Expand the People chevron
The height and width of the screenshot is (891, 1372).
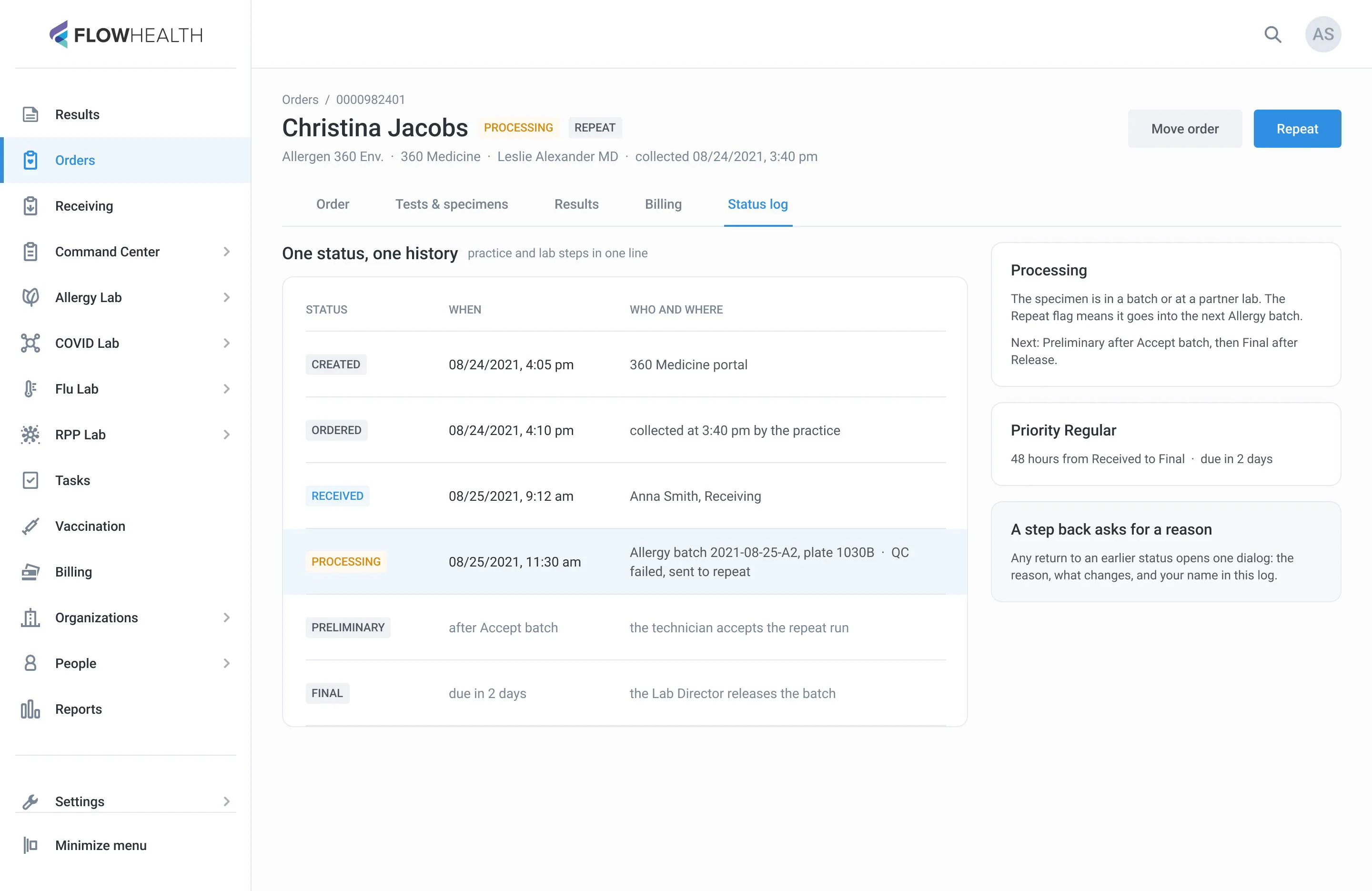point(227,663)
